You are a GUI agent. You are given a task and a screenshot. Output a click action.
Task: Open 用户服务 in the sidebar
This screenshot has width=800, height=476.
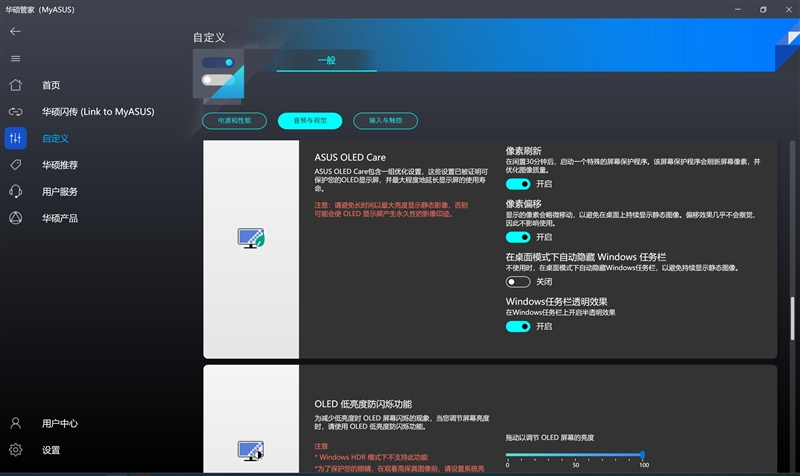pyautogui.click(x=60, y=192)
